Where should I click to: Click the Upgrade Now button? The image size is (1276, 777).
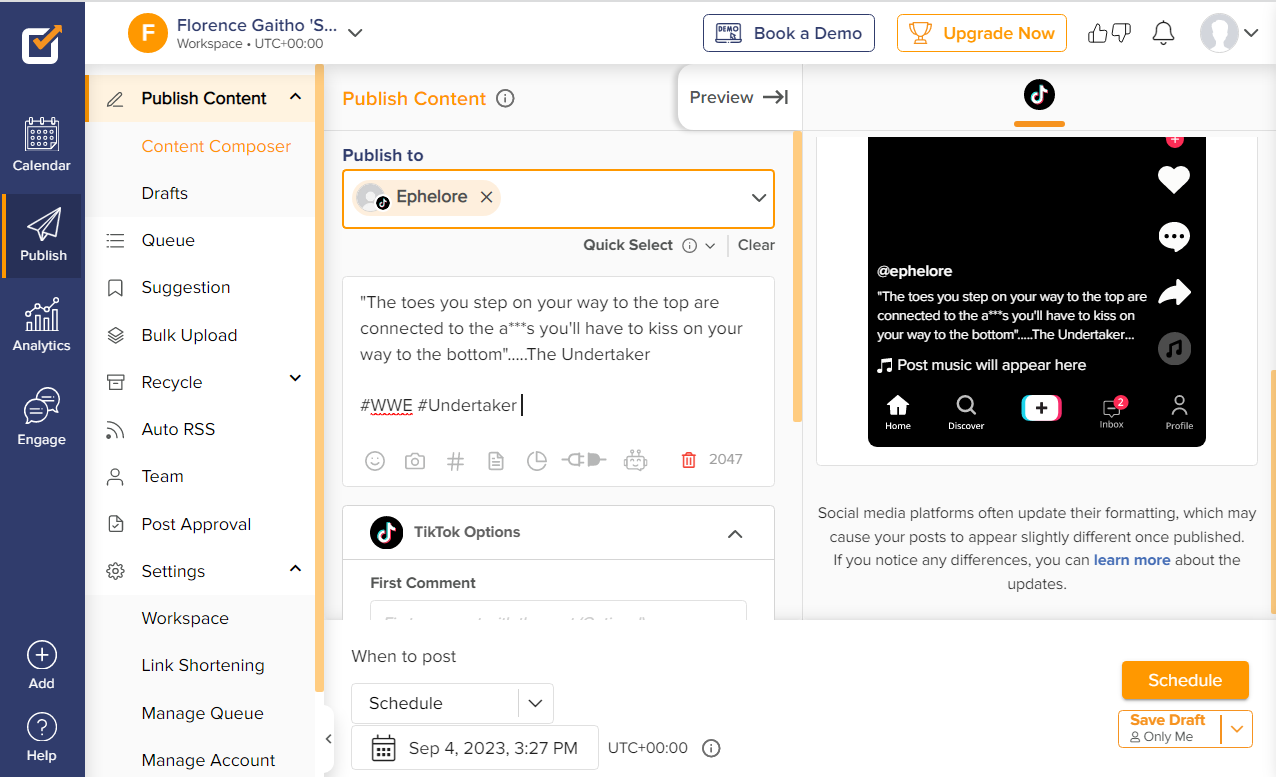(x=982, y=33)
